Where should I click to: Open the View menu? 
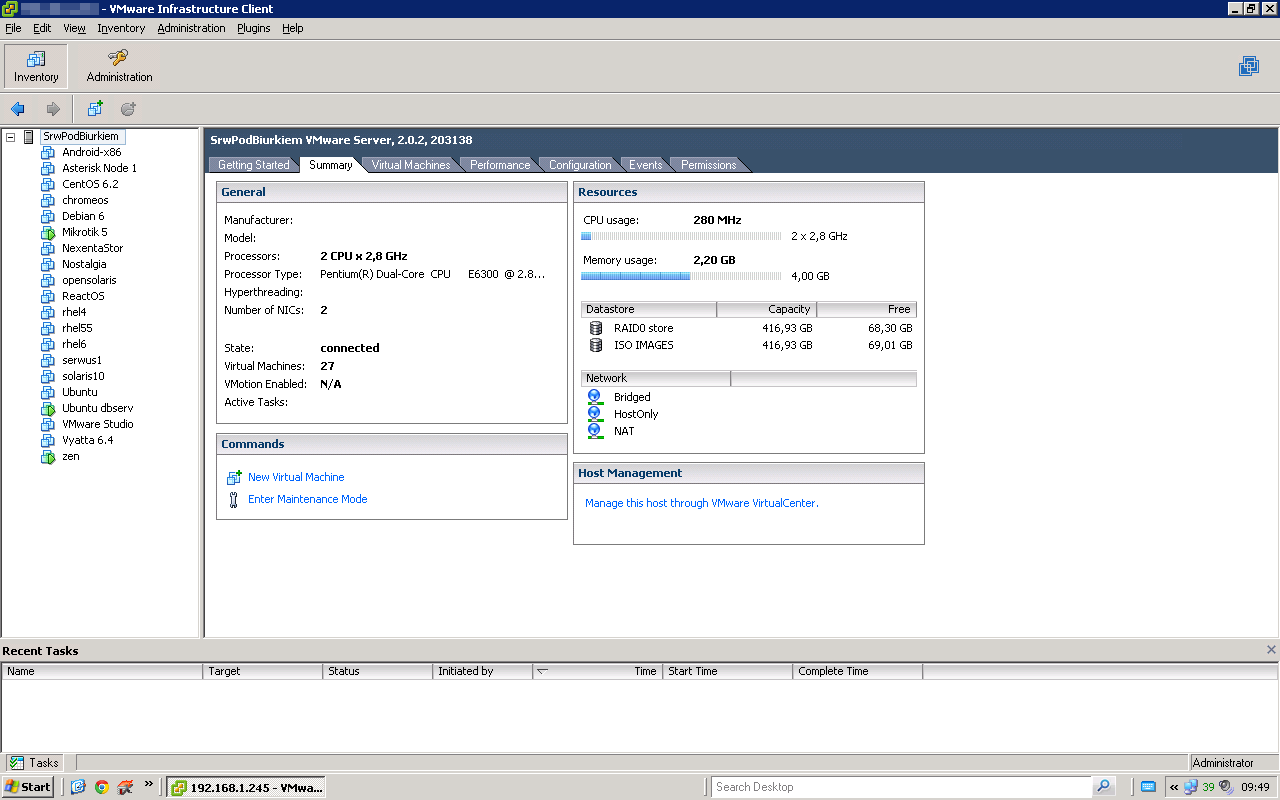click(x=74, y=28)
